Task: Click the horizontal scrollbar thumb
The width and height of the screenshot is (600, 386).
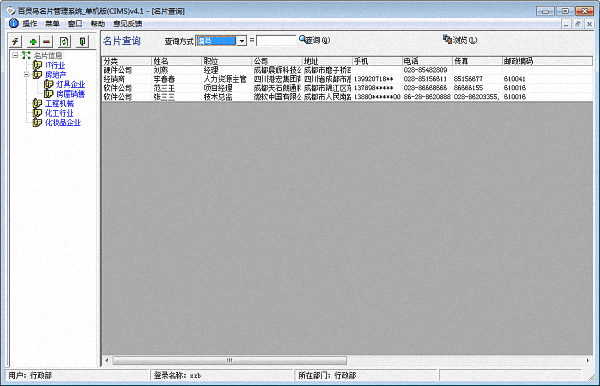Action: pyautogui.click(x=230, y=360)
